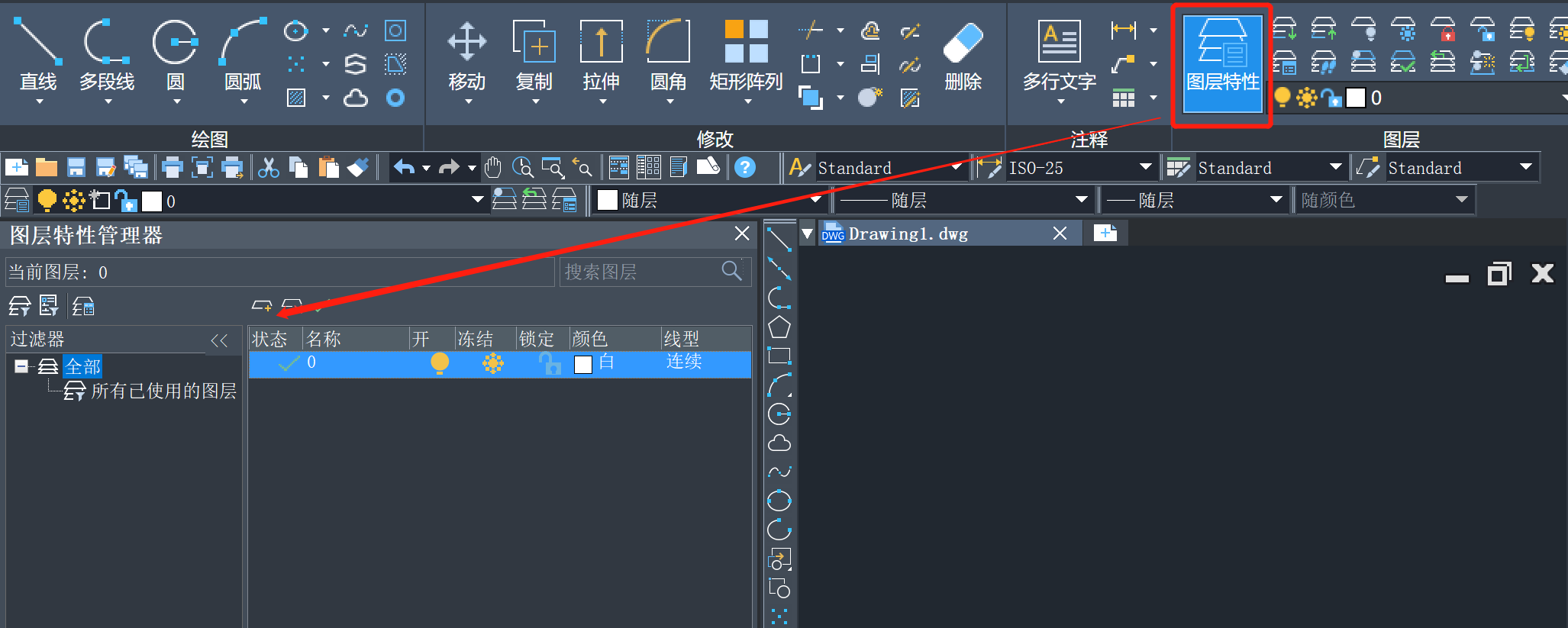Screen dimensions: 1568x628
Task: Collapse the 过滤器 filter pane chevrons
Action: (x=219, y=340)
